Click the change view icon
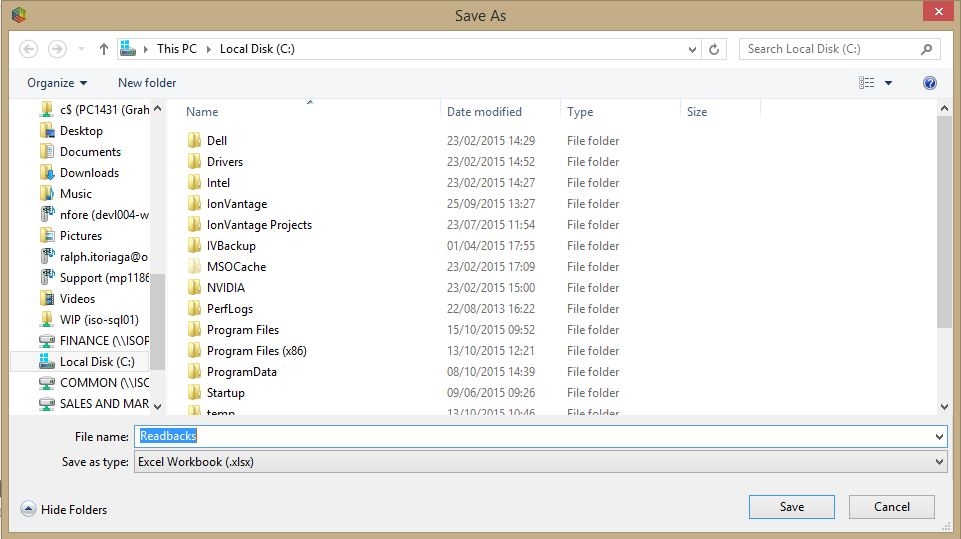The image size is (961, 539). [x=867, y=83]
